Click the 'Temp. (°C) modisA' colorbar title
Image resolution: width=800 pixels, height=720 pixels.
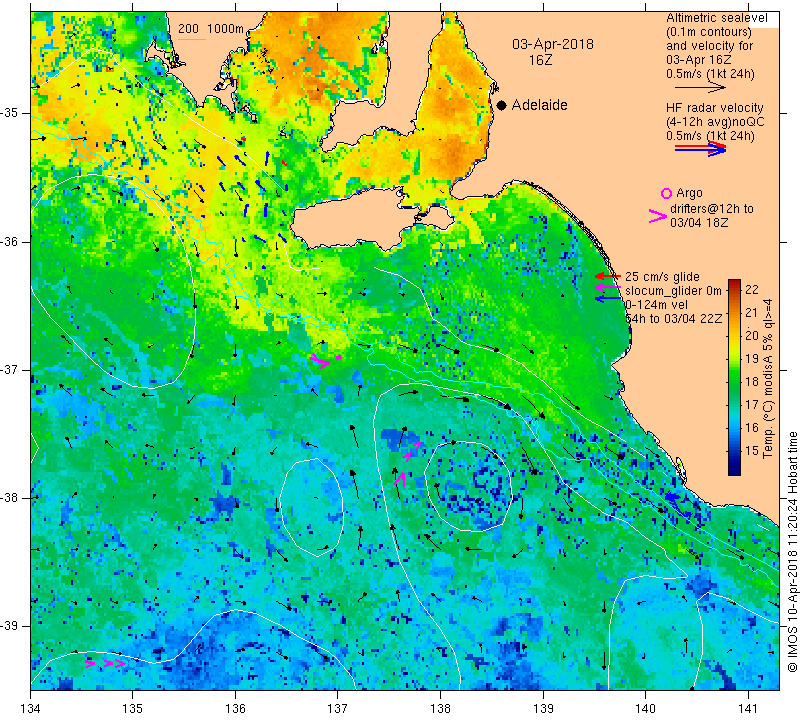pos(768,378)
